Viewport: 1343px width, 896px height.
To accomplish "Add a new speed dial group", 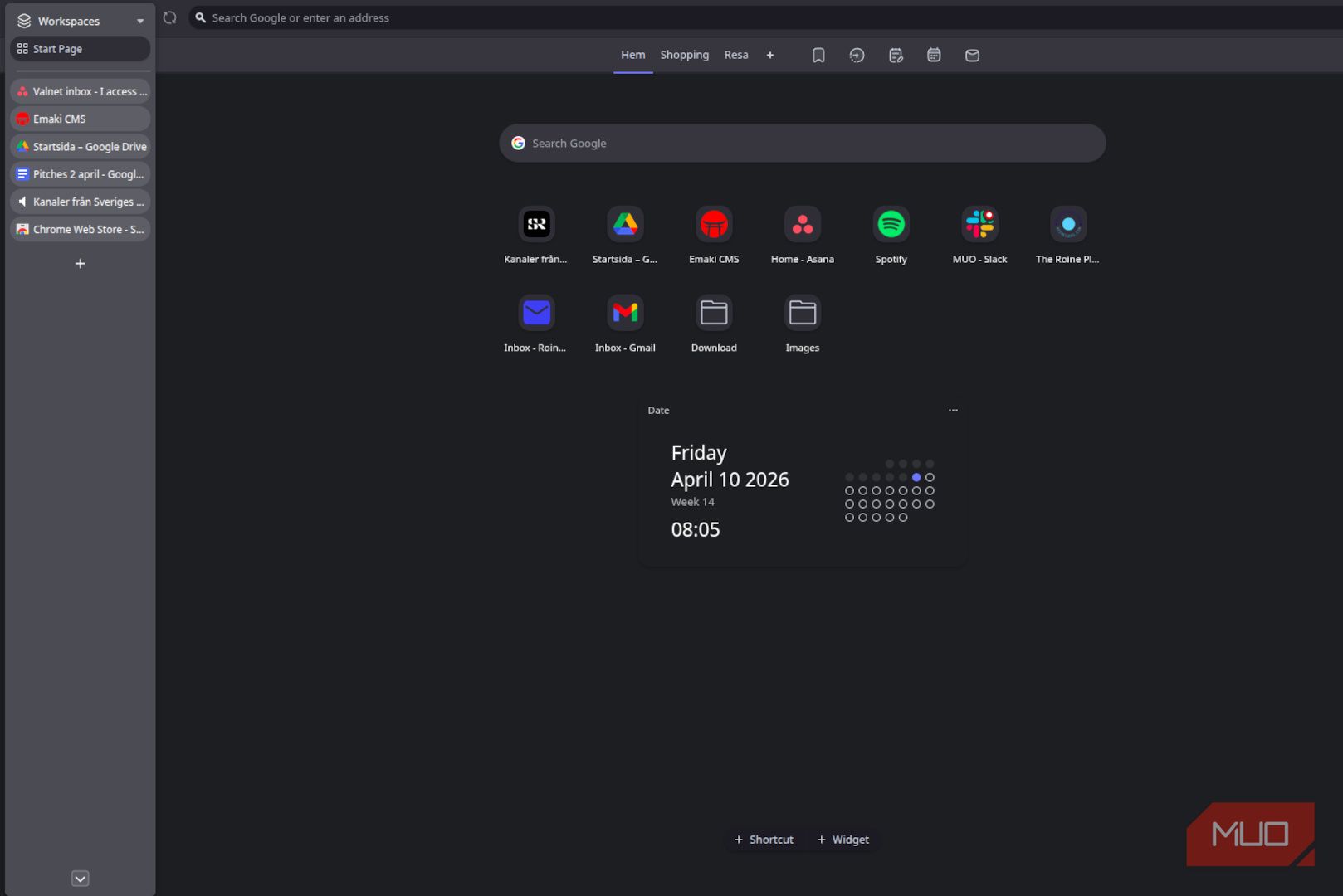I will (x=770, y=55).
